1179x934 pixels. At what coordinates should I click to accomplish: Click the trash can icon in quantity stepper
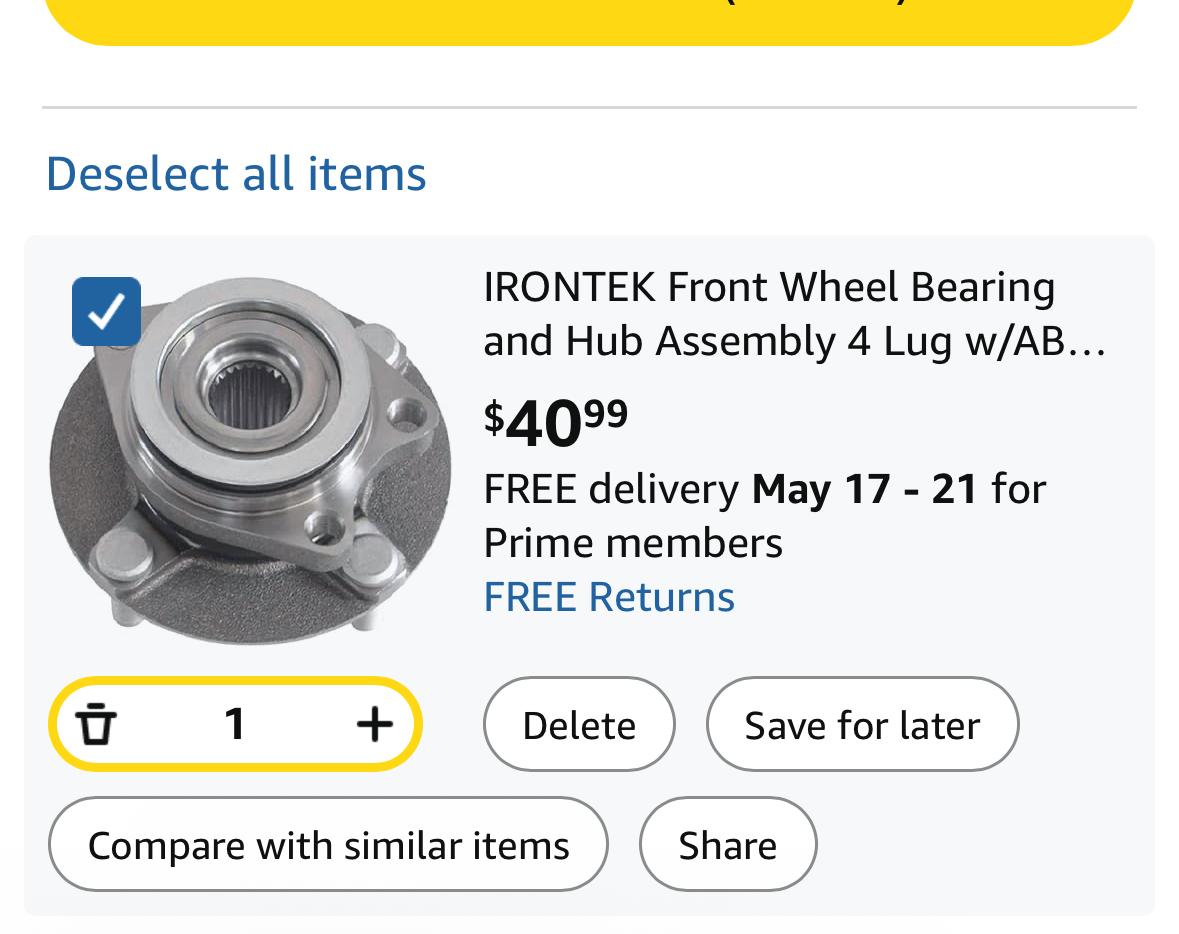96,724
